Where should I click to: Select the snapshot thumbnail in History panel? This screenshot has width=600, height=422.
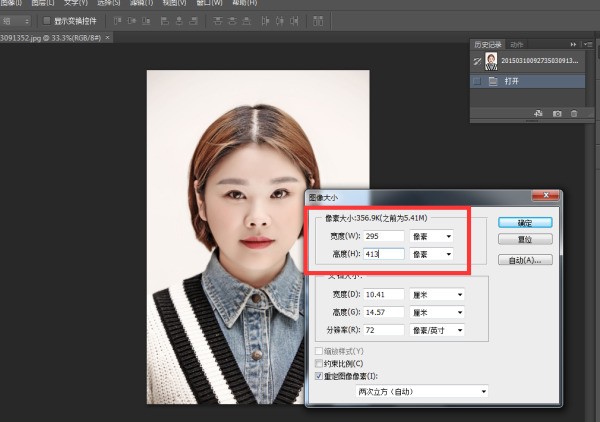click(492, 62)
